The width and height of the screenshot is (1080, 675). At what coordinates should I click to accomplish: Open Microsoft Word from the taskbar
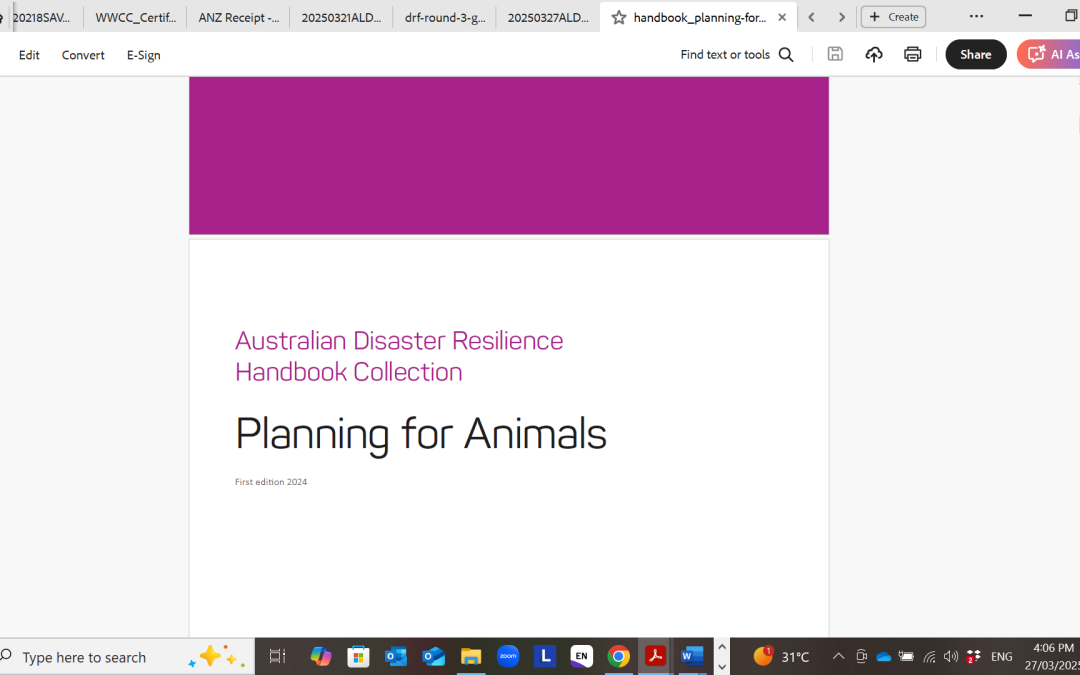692,656
